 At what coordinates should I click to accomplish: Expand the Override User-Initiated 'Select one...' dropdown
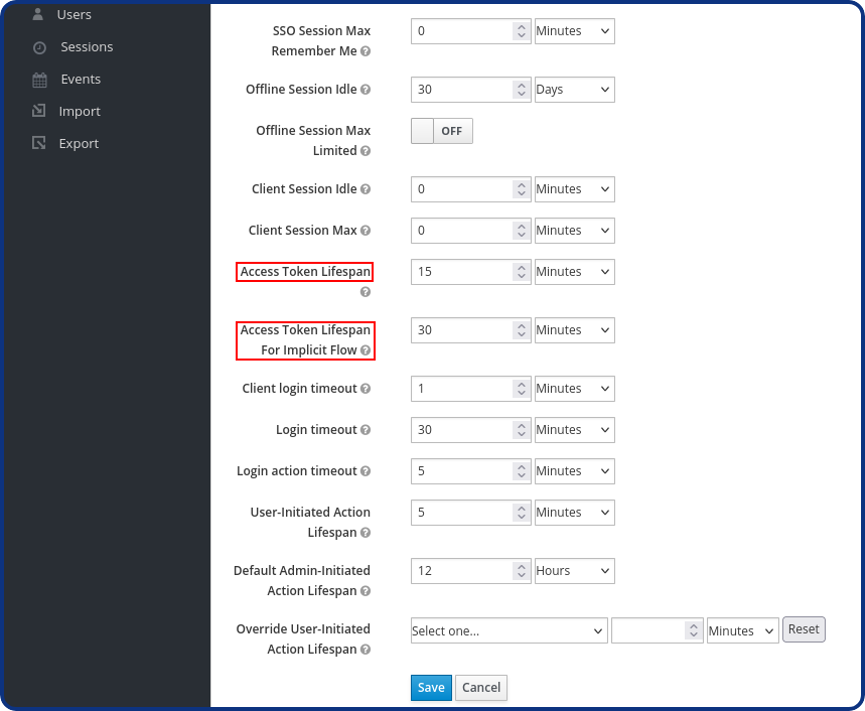(508, 631)
